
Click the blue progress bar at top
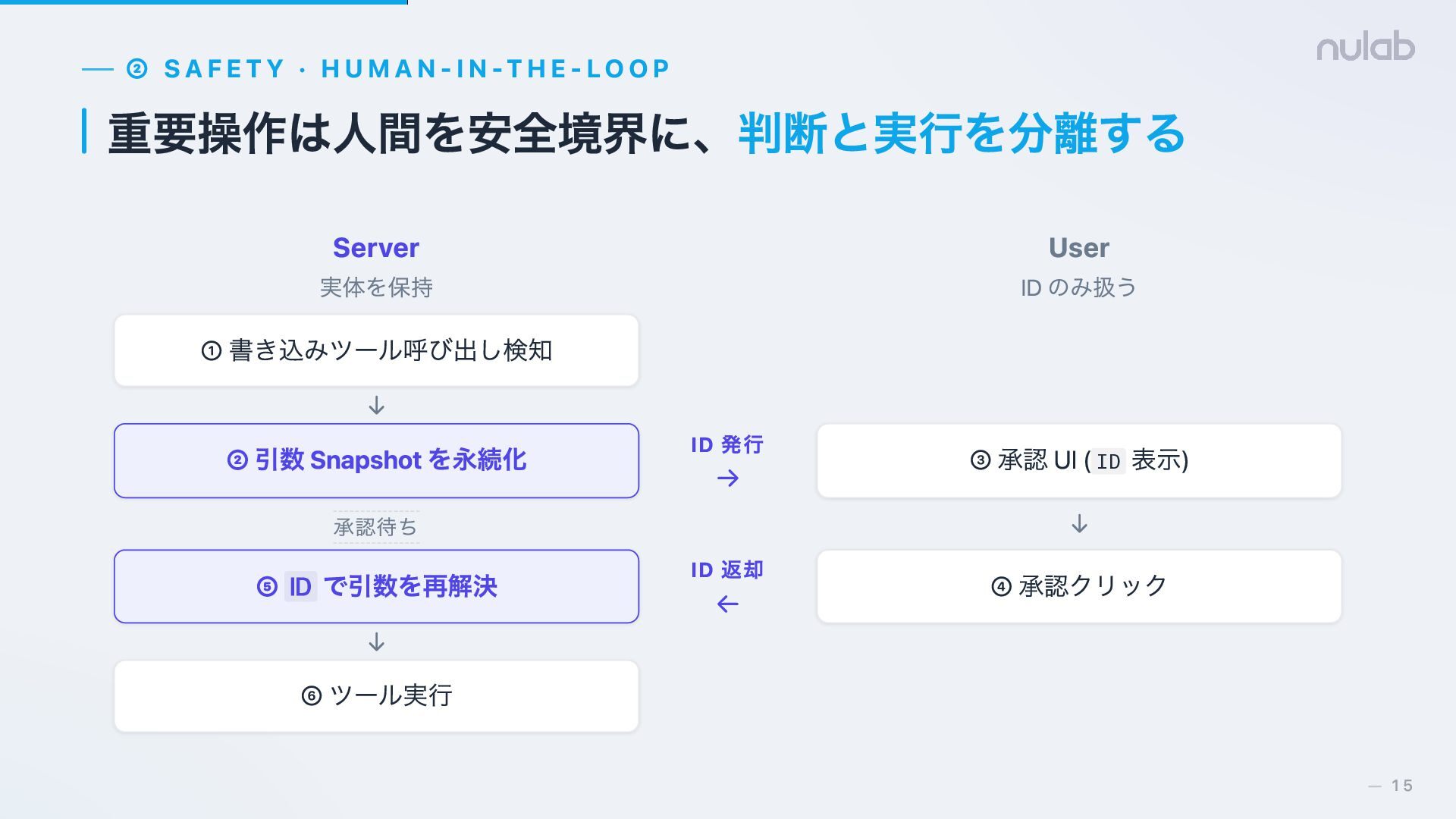coord(203,2)
